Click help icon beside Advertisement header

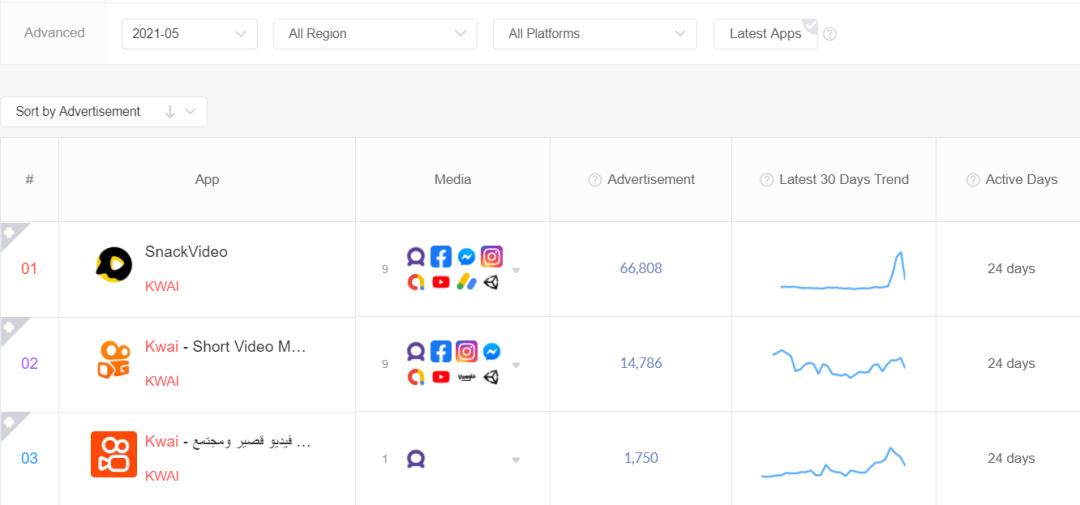pyautogui.click(x=594, y=180)
